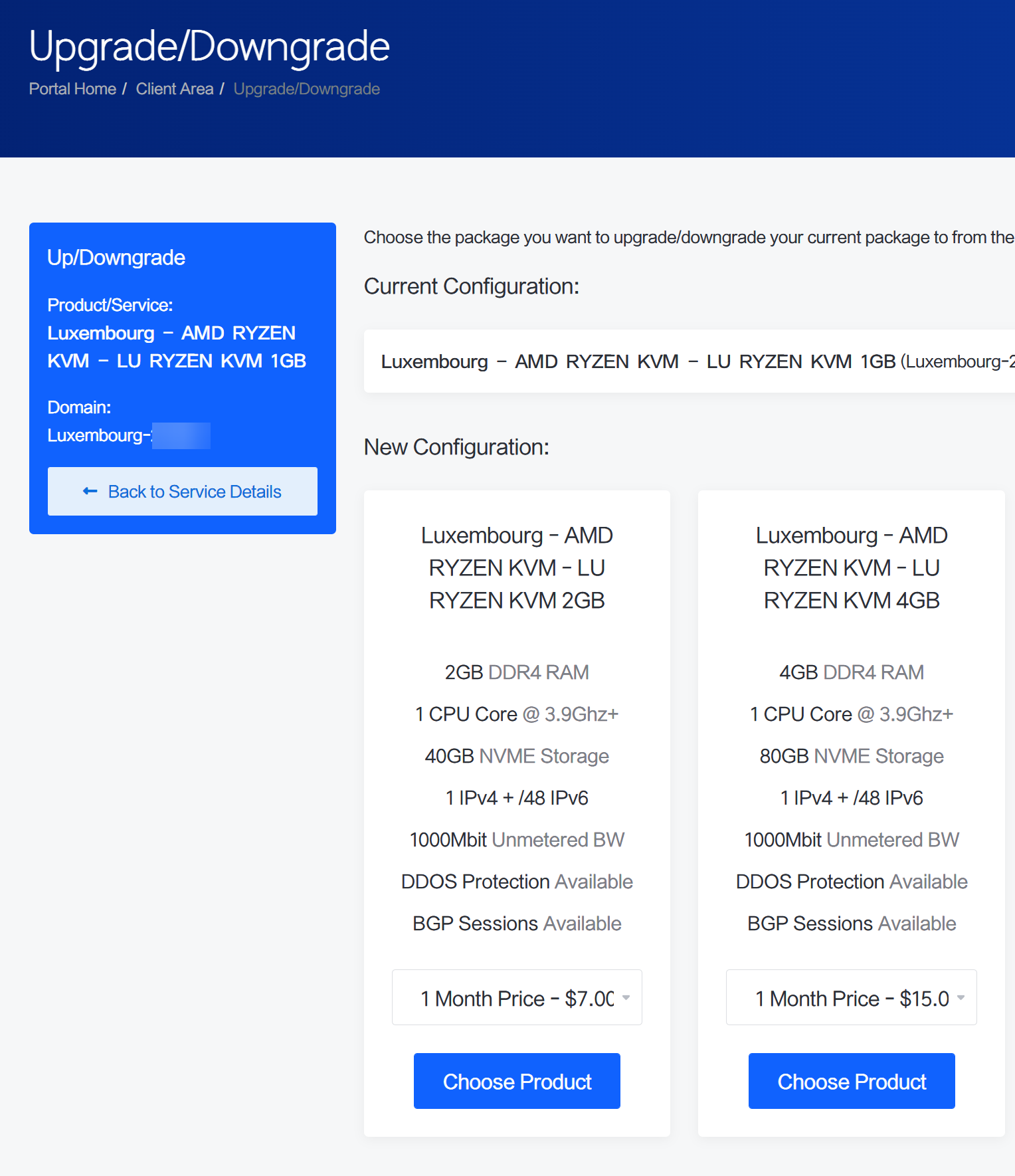Select the '2GB DDR4 RAM' text
Viewport: 1015px width, 1176px height.
(x=517, y=672)
